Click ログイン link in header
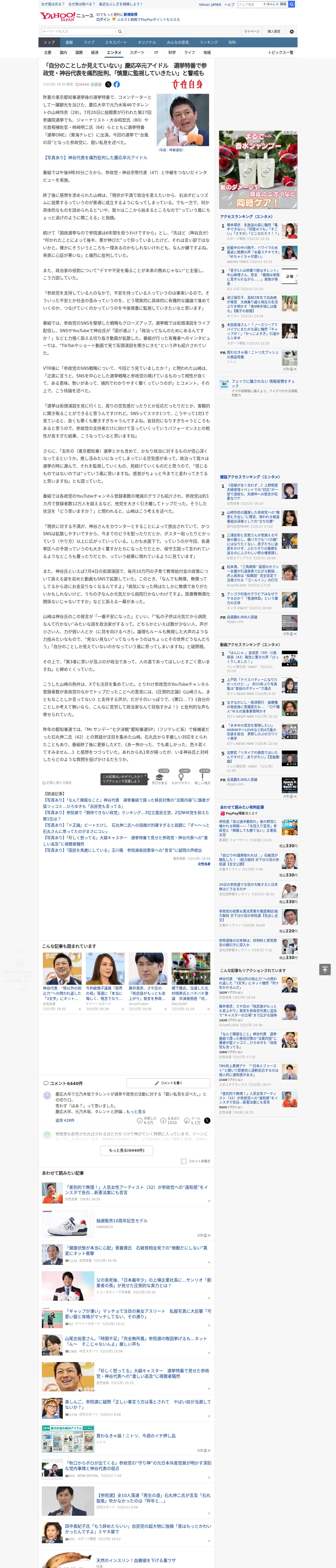 click(103, 20)
